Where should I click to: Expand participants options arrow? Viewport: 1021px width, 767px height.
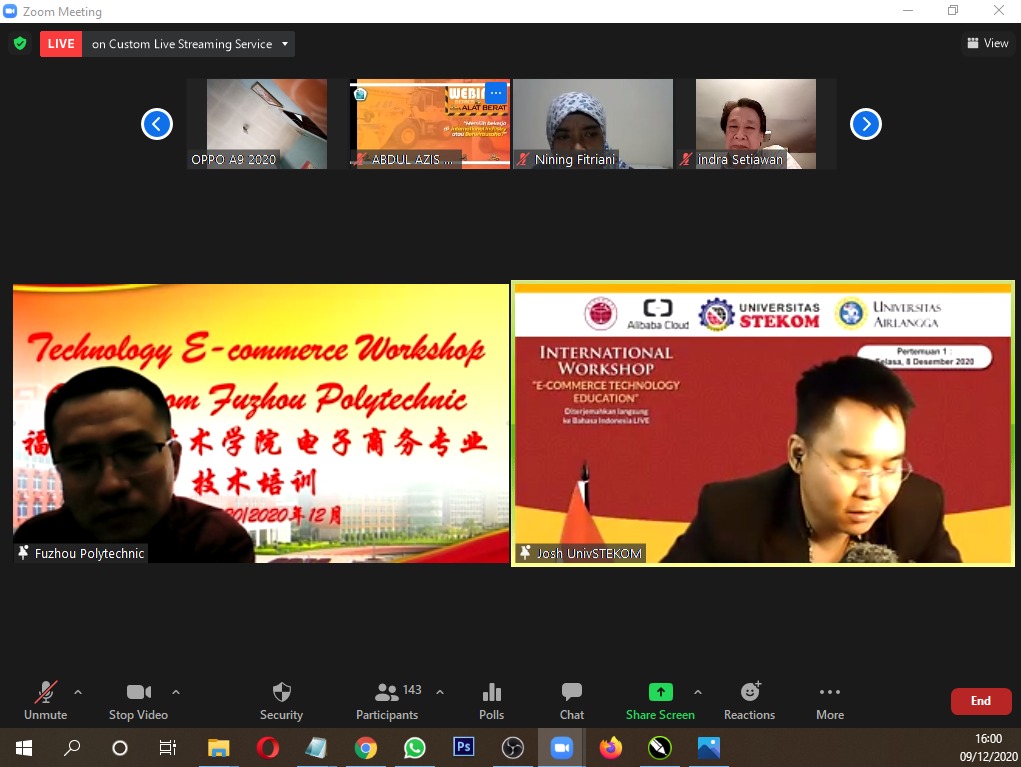click(440, 692)
